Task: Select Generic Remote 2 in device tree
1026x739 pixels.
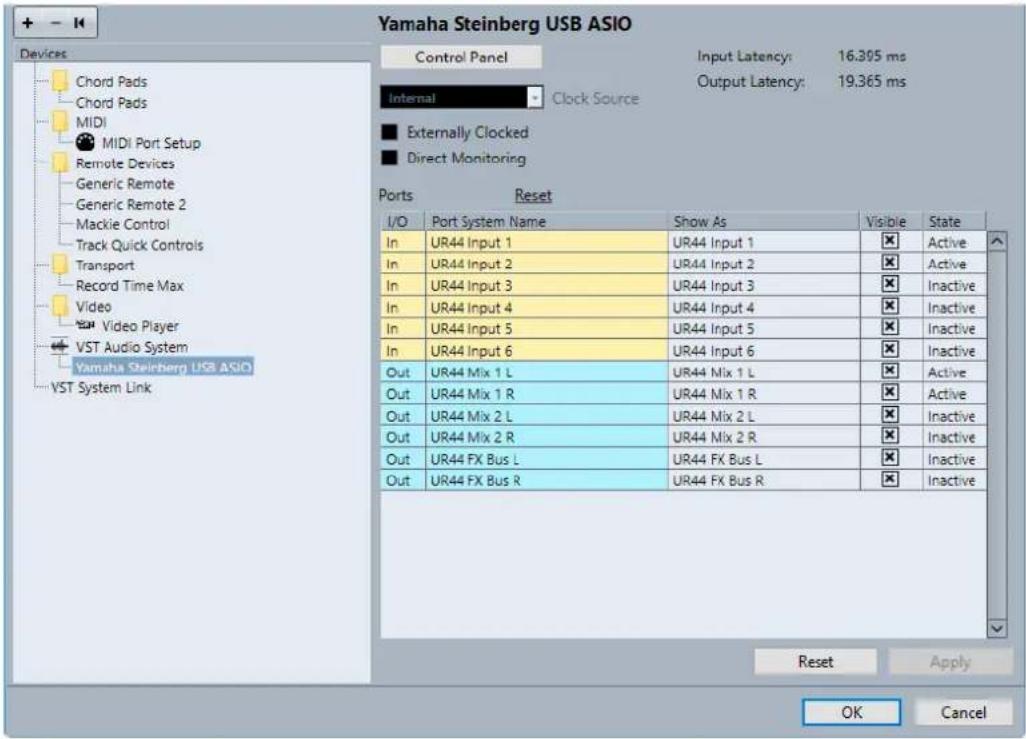Action: pyautogui.click(x=131, y=204)
